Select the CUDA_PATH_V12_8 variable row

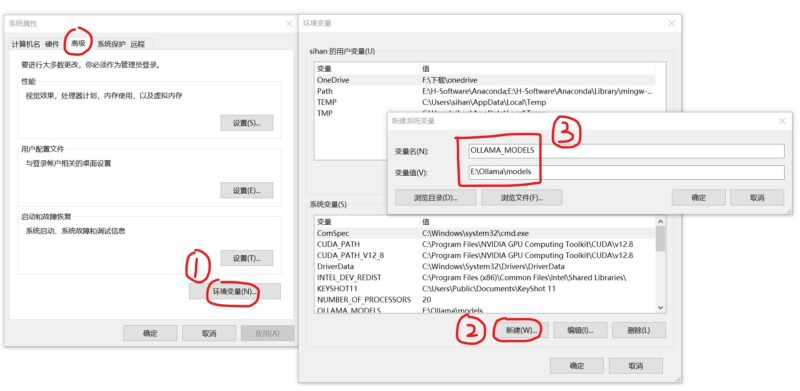[485, 255]
